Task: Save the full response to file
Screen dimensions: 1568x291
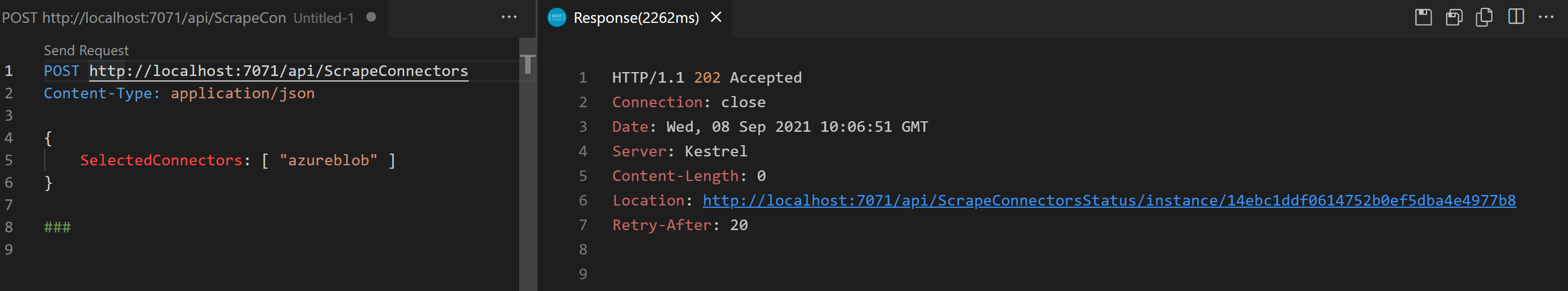Action: click(x=1423, y=17)
